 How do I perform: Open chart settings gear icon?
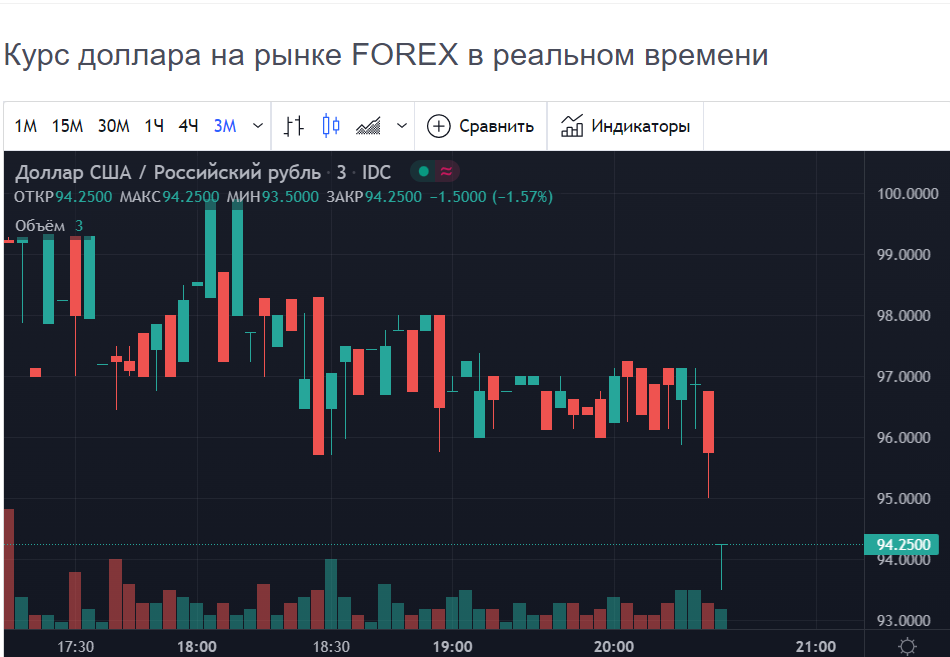[x=907, y=646]
